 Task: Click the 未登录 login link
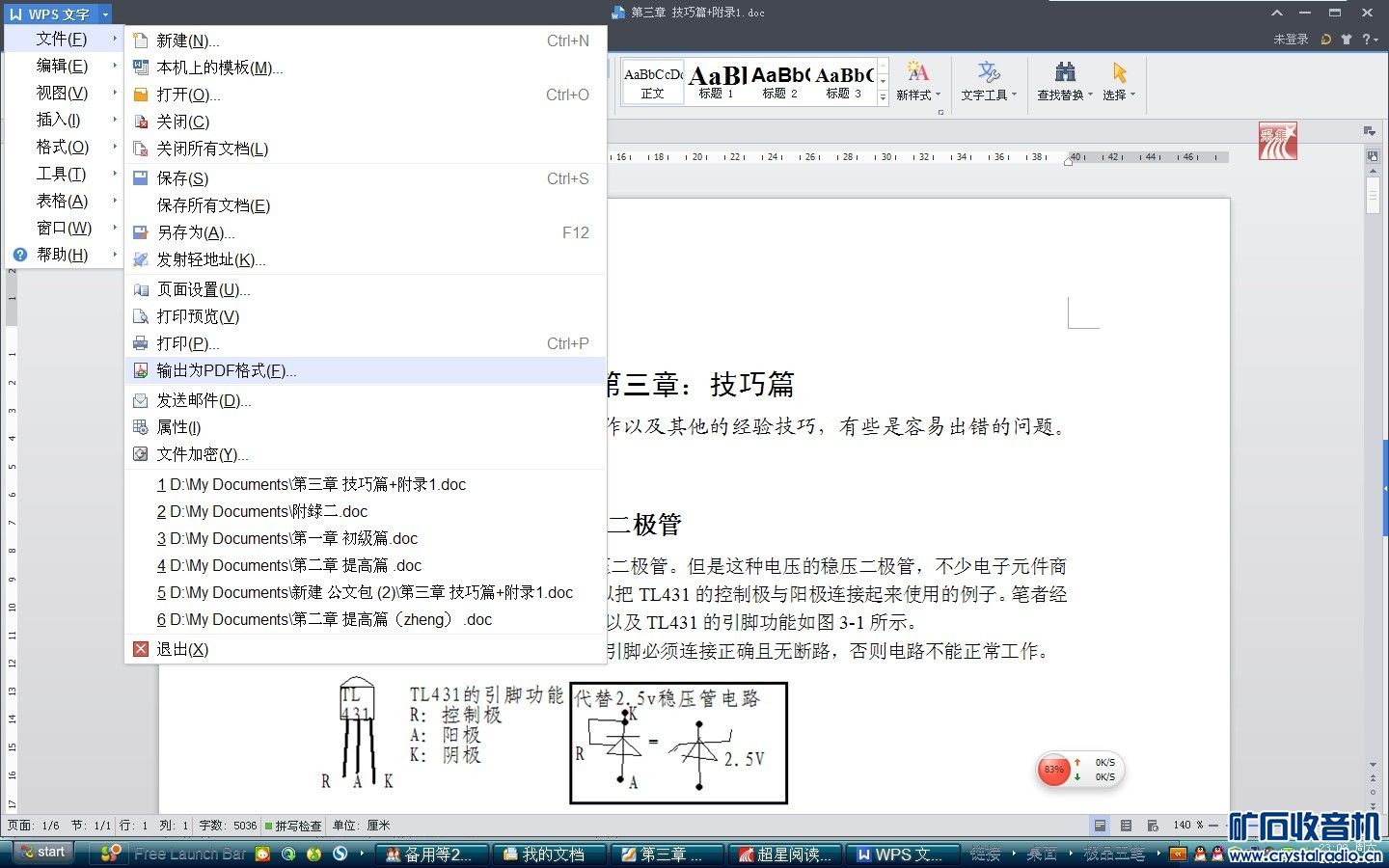point(1291,40)
